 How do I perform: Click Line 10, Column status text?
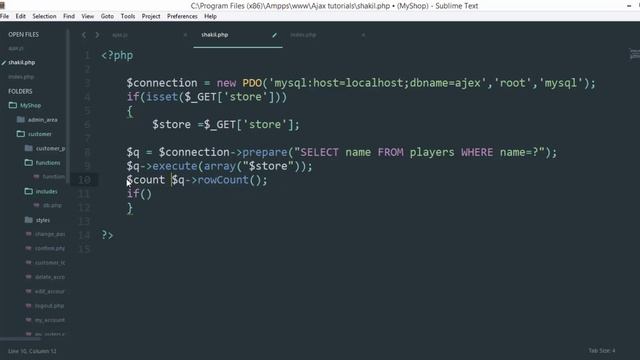pos(32,351)
